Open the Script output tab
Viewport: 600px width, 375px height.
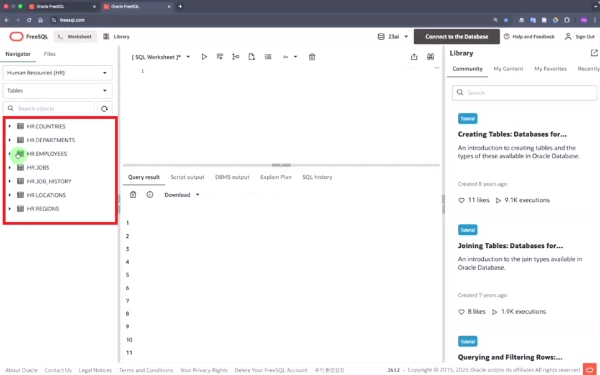188,177
